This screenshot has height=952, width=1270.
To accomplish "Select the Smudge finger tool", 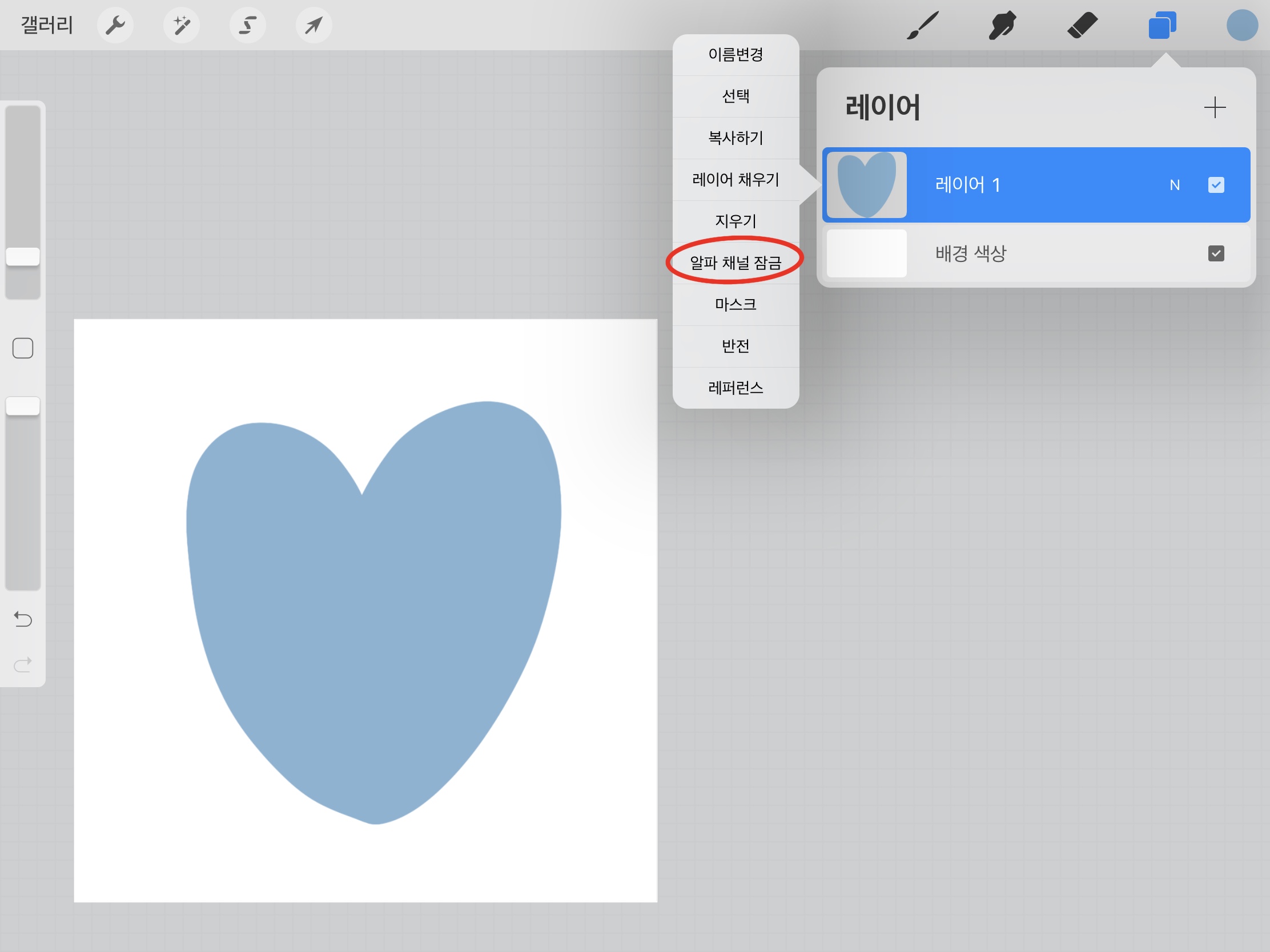I will [1002, 25].
